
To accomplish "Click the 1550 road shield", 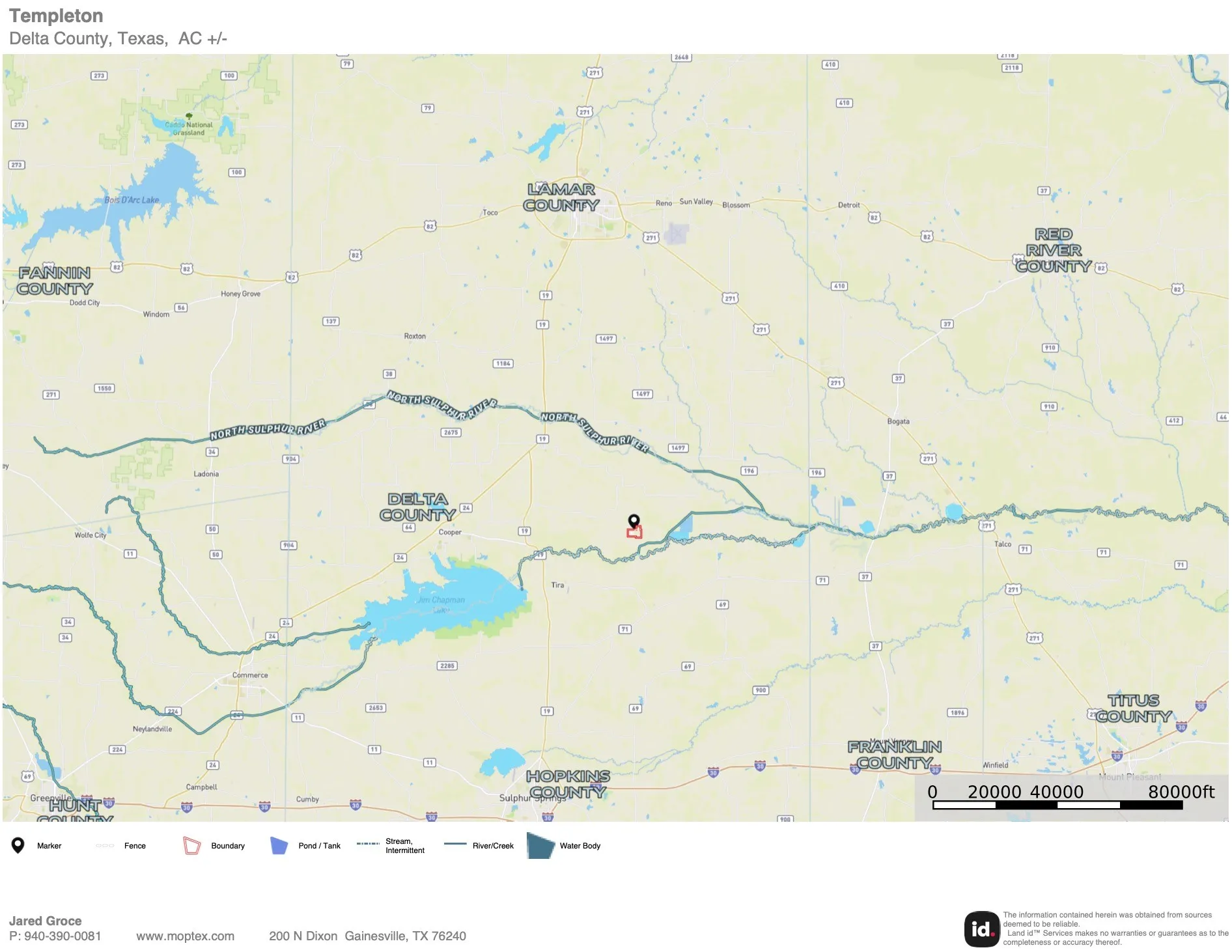I will pos(104,388).
